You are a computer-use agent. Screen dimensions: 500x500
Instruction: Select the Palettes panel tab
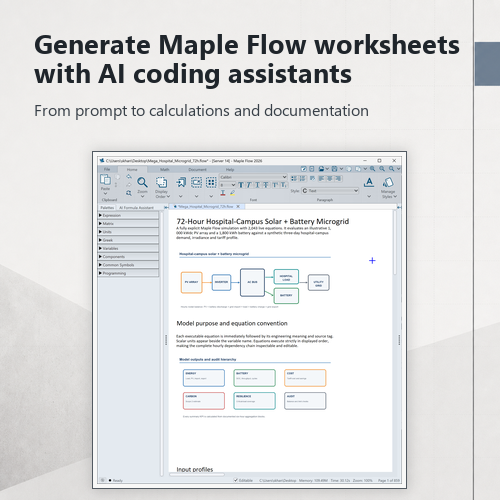click(x=107, y=208)
